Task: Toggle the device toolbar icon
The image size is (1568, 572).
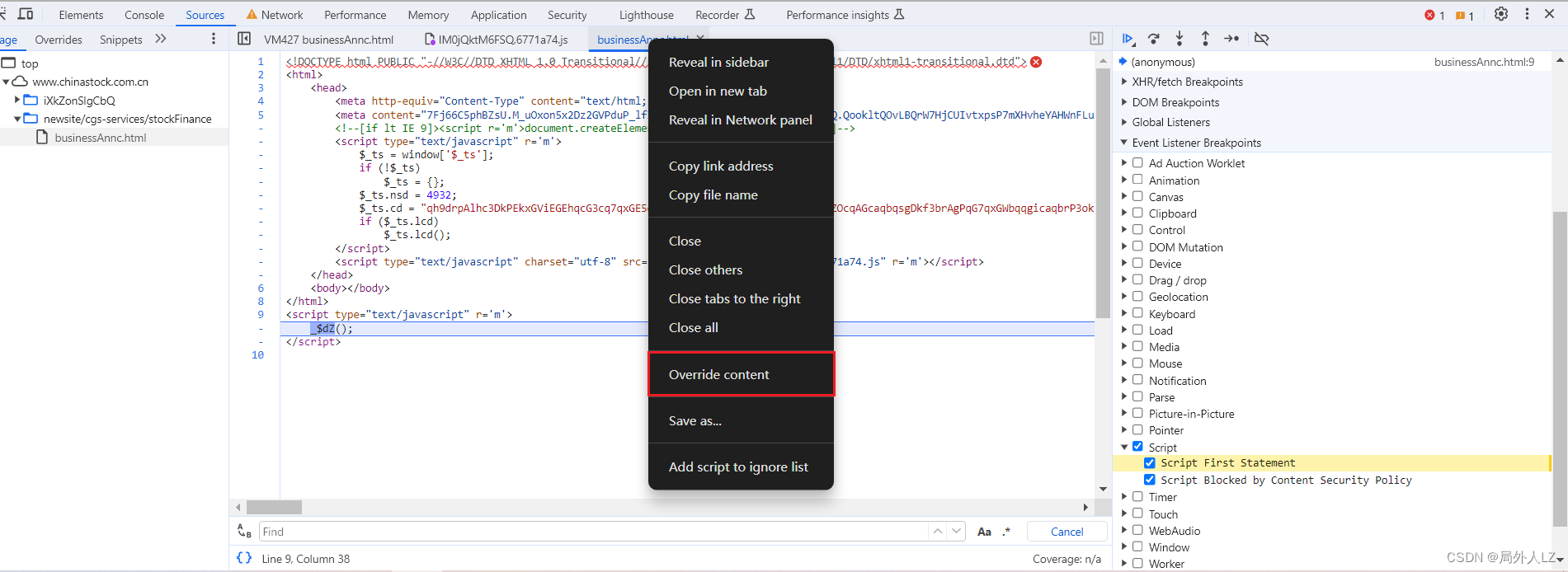Action: coord(26,14)
